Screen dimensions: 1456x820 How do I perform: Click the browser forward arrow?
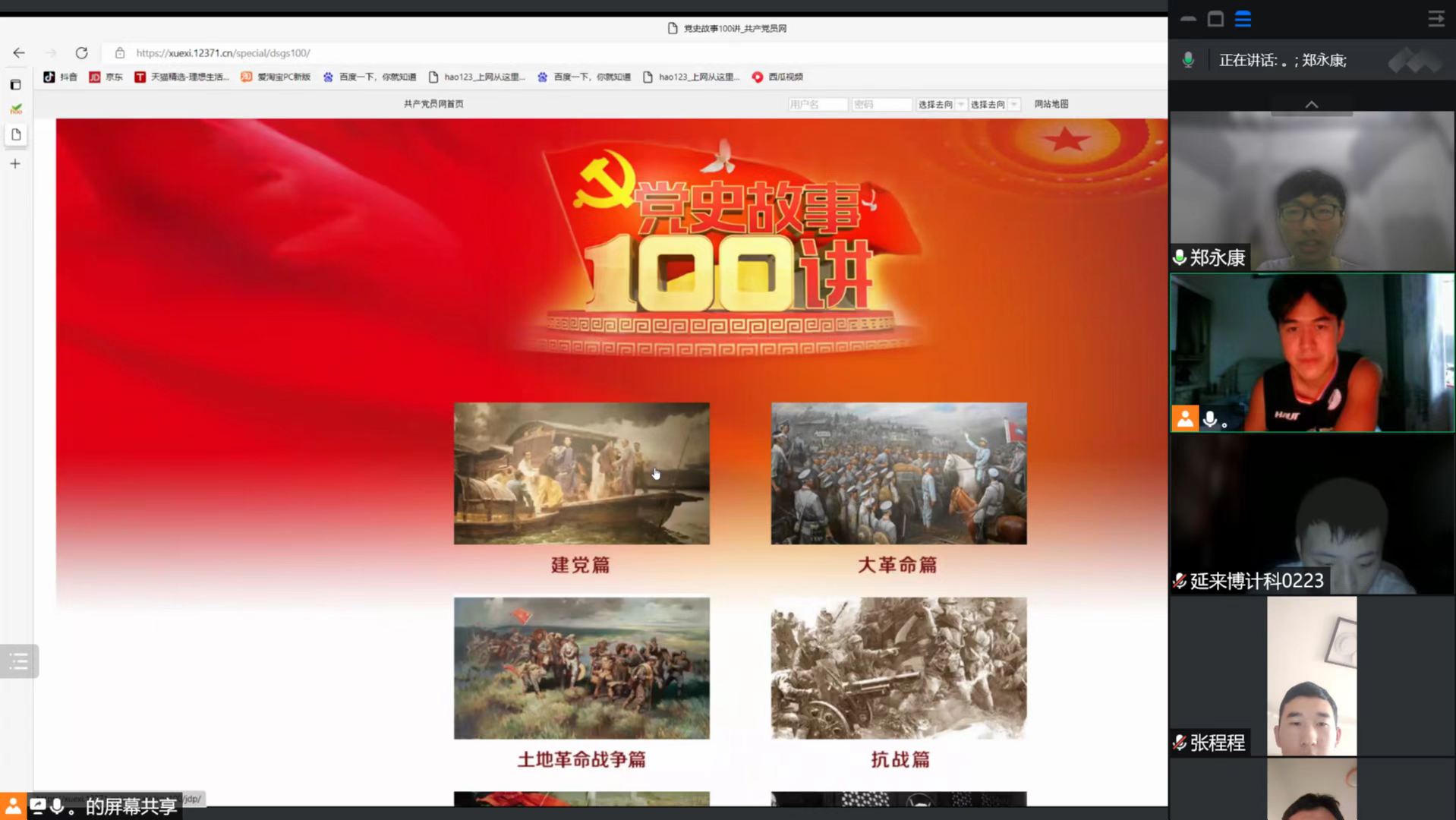(51, 52)
